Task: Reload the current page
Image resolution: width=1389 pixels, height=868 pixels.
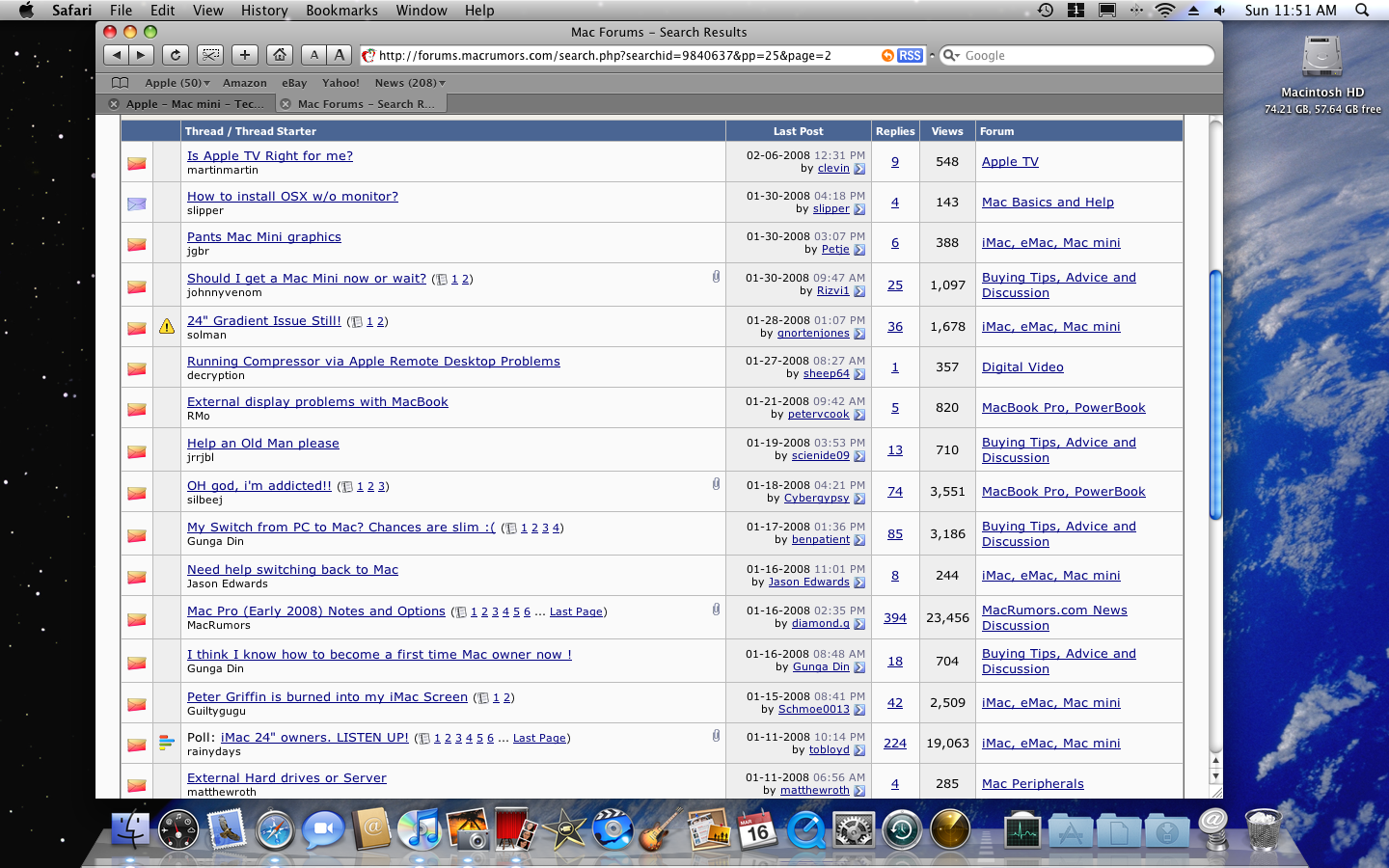Action: click(175, 55)
